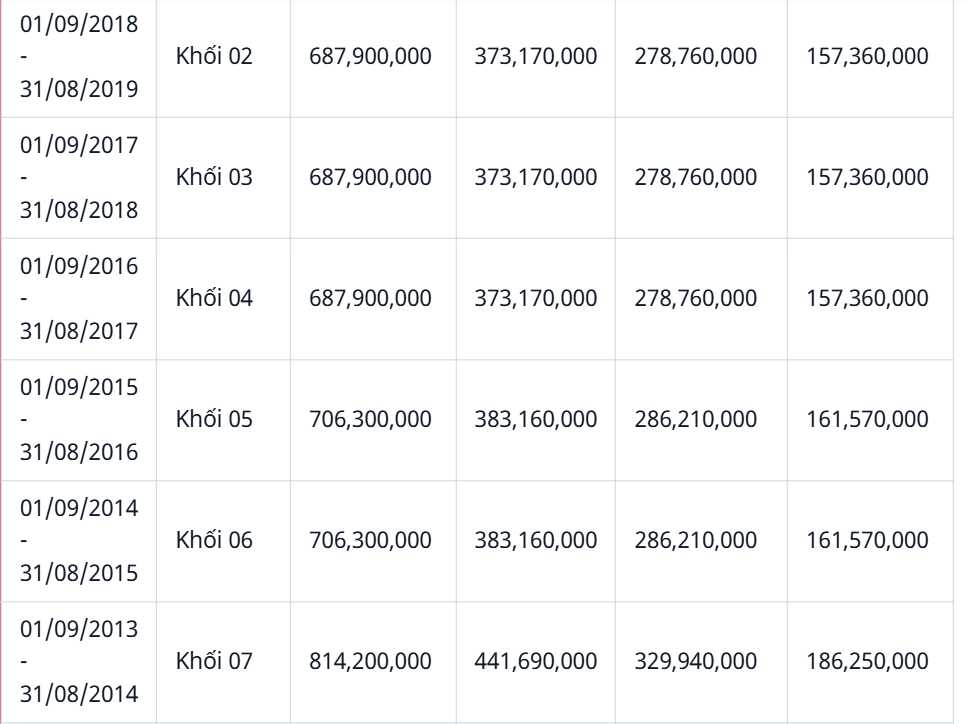Select 383,160,000 in the Khối 06 row

click(536, 540)
